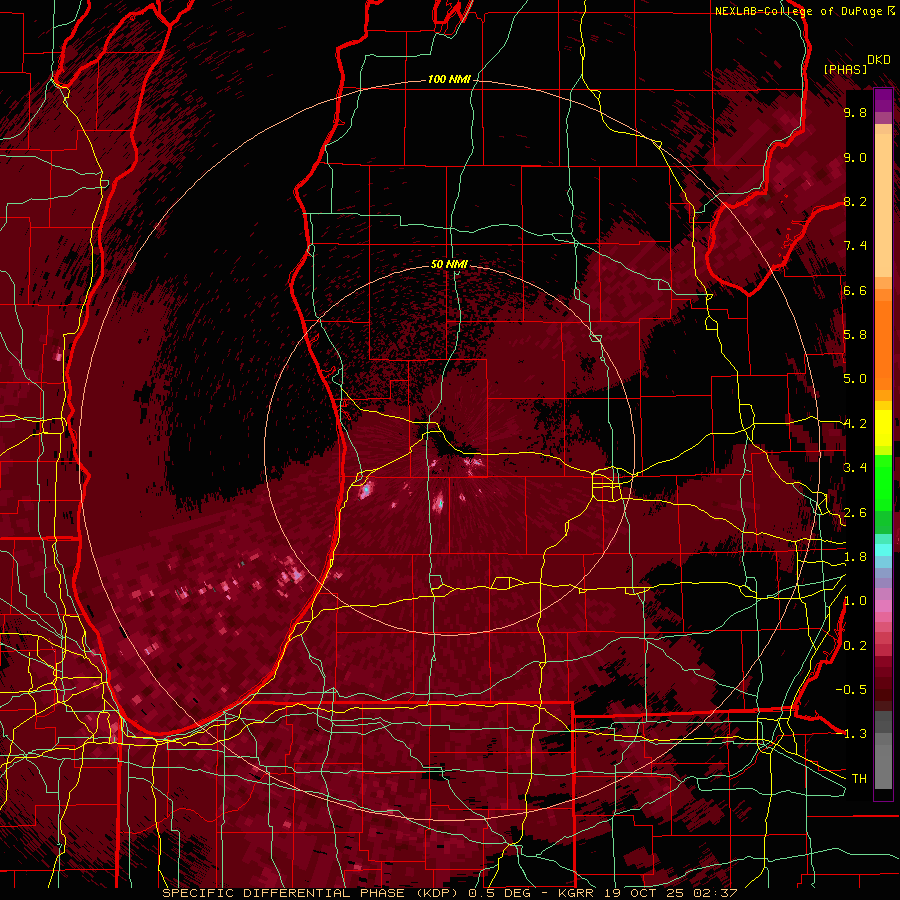Click the 9.8 value on the color scale

coord(855,112)
